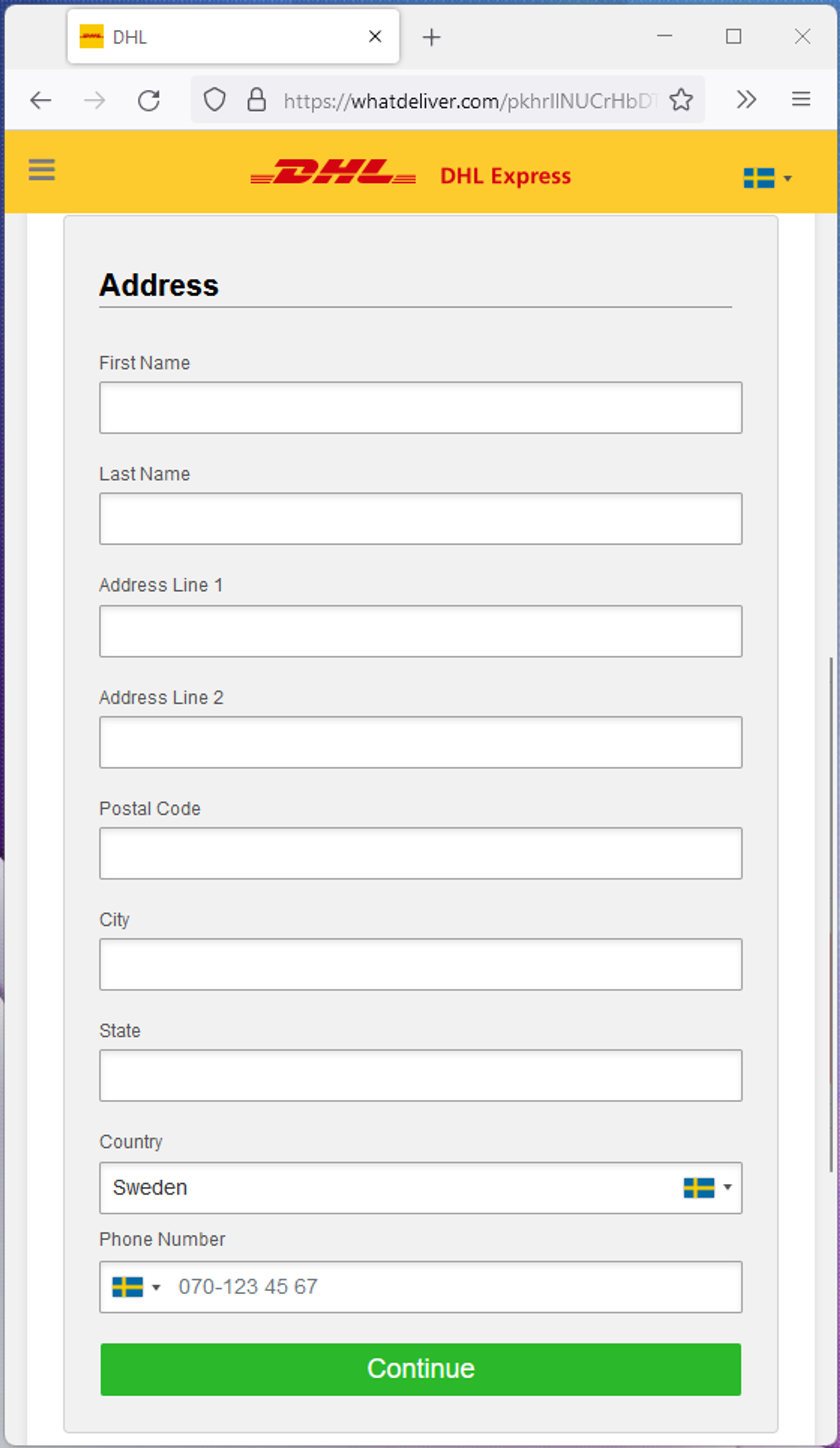Click the DHL Express header text
This screenshot has height=1448, width=840.
[505, 176]
